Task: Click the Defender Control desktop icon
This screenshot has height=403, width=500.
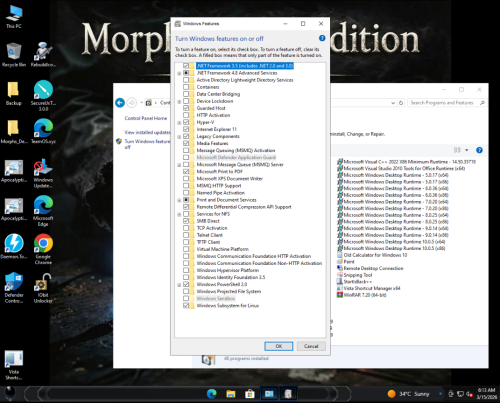Action: click(14, 288)
